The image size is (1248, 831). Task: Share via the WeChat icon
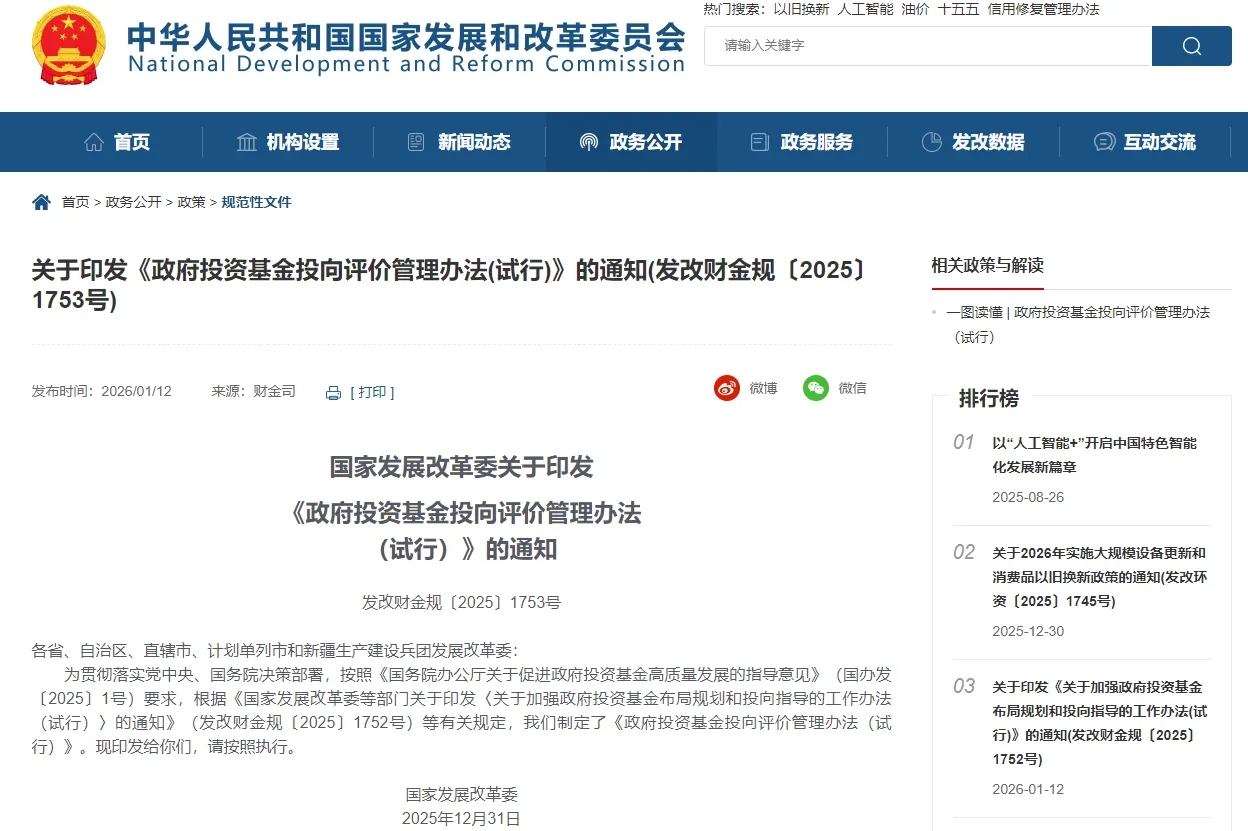[816, 388]
